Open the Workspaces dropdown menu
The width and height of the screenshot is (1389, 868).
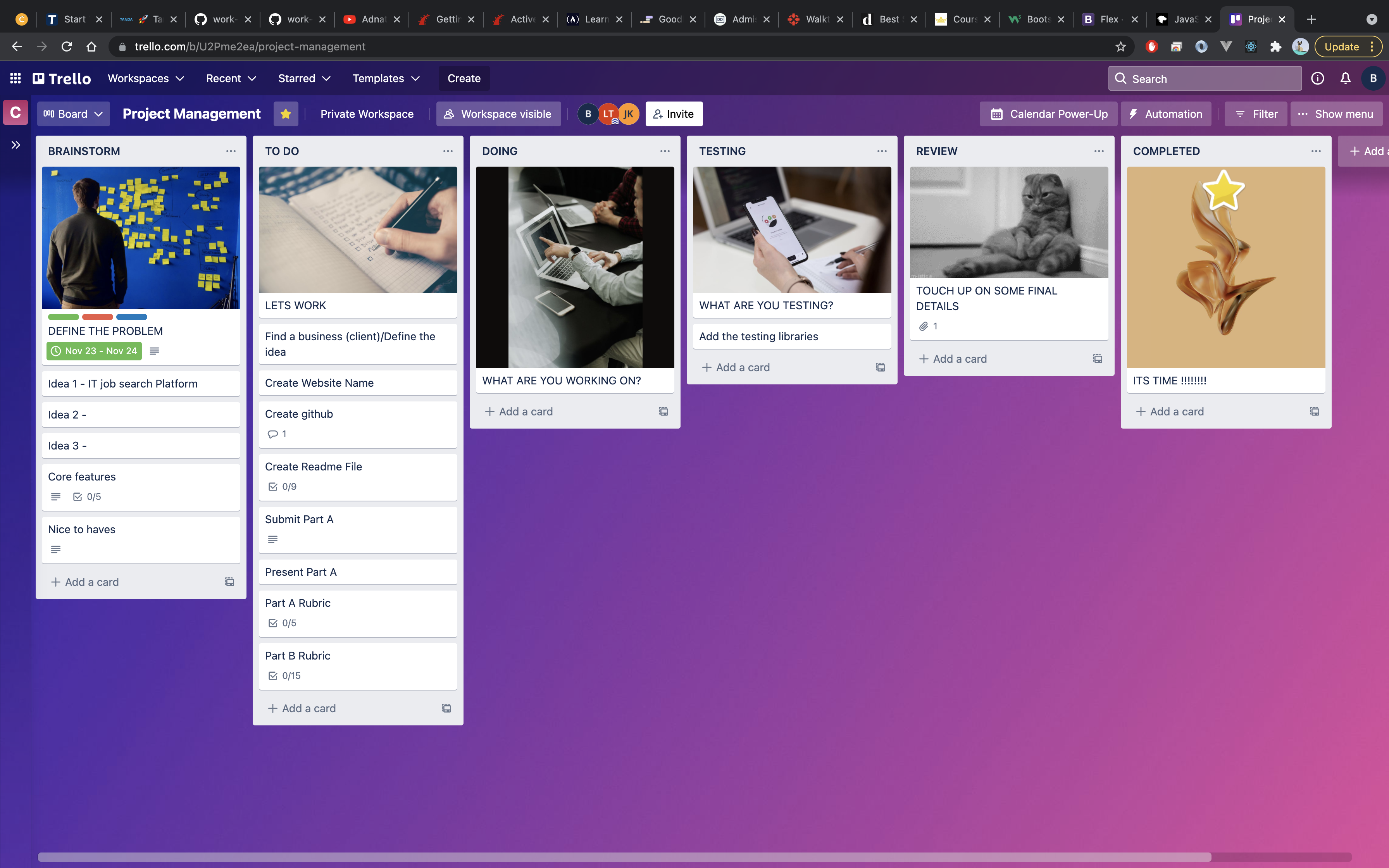[146, 79]
